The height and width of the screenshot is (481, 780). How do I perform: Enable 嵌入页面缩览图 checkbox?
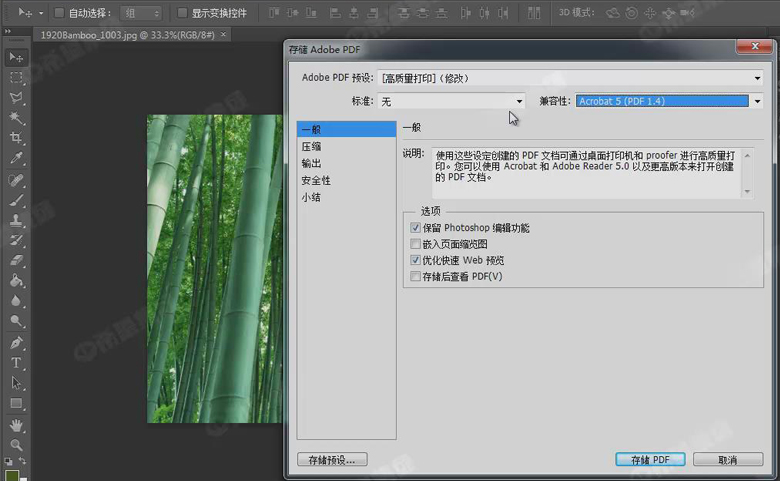click(416, 244)
